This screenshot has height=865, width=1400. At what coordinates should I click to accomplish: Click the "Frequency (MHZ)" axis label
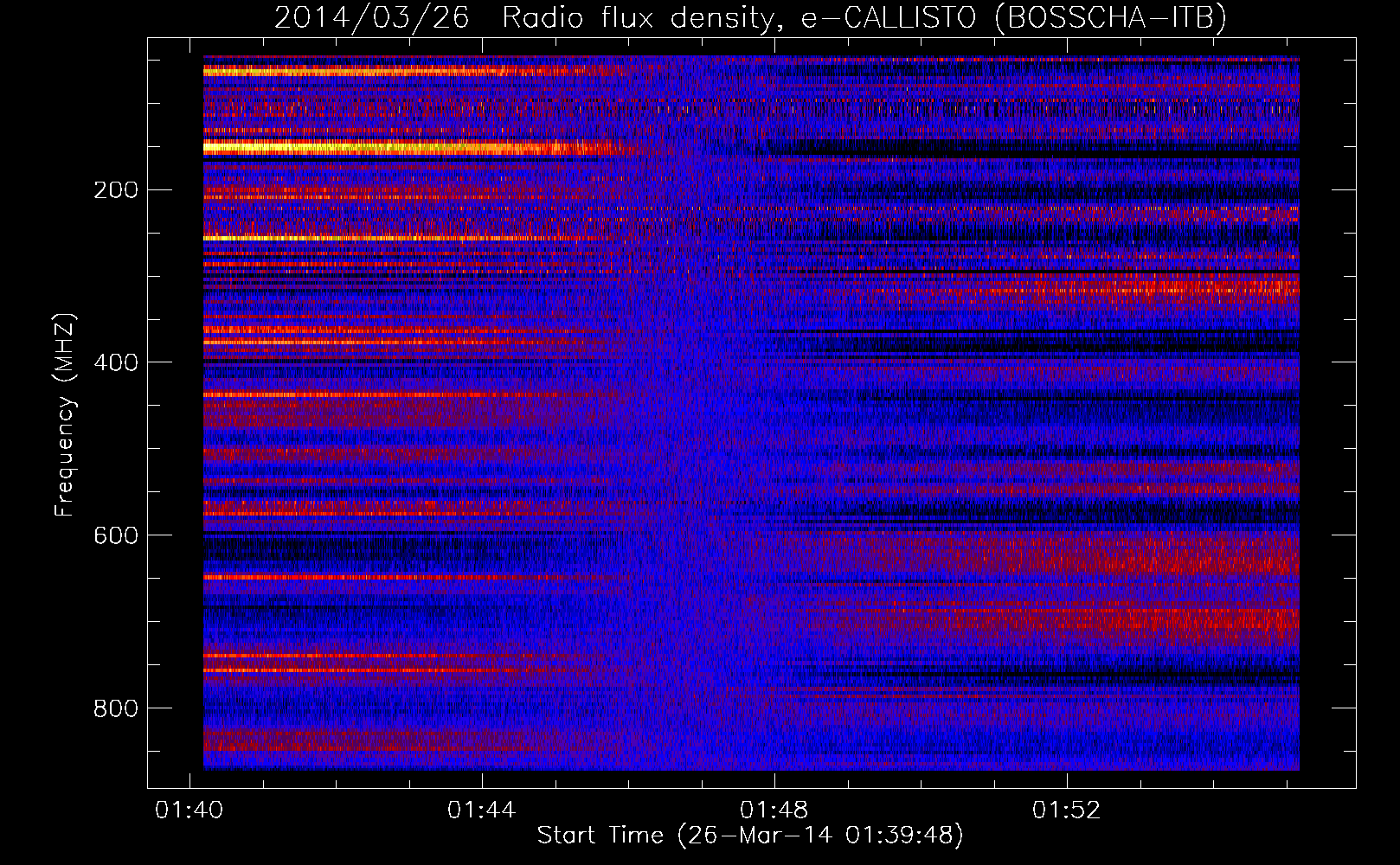(x=65, y=415)
